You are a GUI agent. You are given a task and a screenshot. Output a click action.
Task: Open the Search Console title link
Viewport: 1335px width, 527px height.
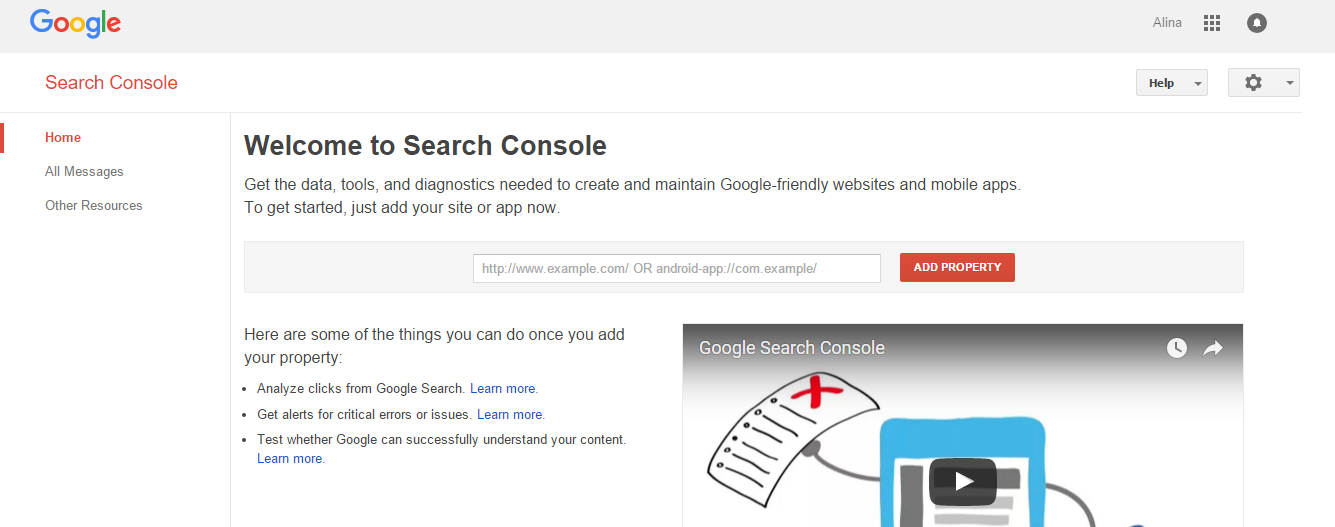[111, 83]
